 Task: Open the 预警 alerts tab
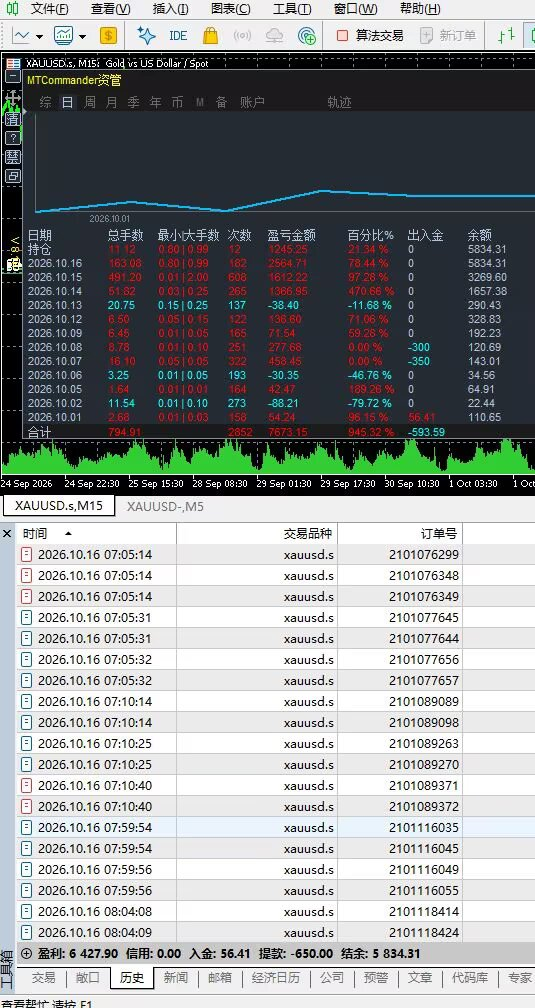tap(376, 978)
